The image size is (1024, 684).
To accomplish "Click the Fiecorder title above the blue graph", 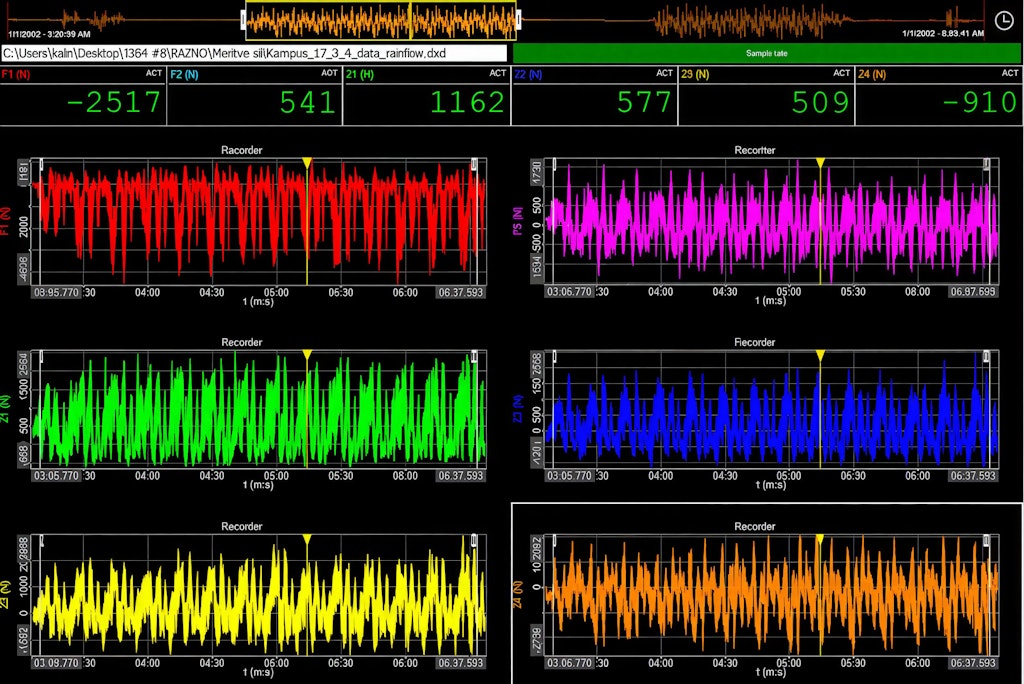I will tap(755, 342).
